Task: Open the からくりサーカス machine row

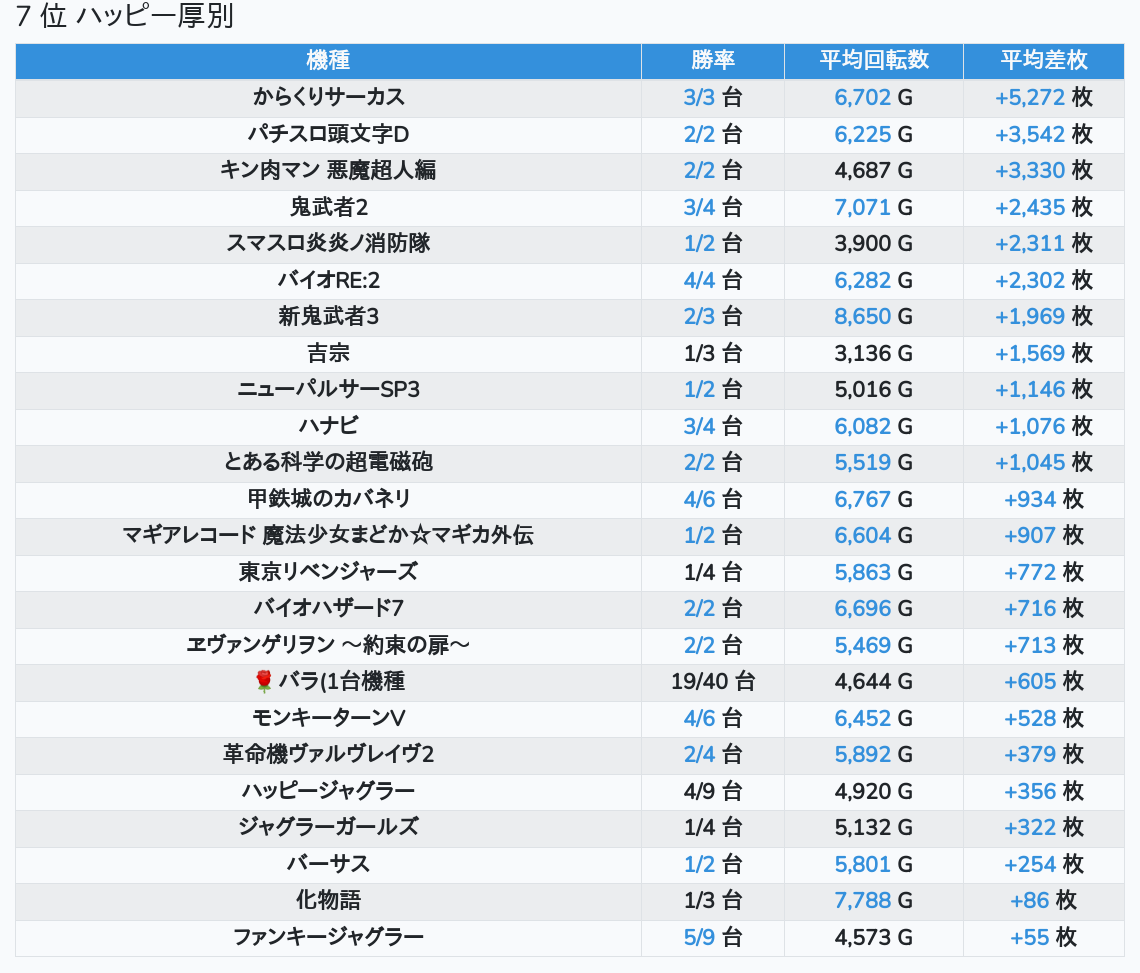Action: (x=328, y=97)
